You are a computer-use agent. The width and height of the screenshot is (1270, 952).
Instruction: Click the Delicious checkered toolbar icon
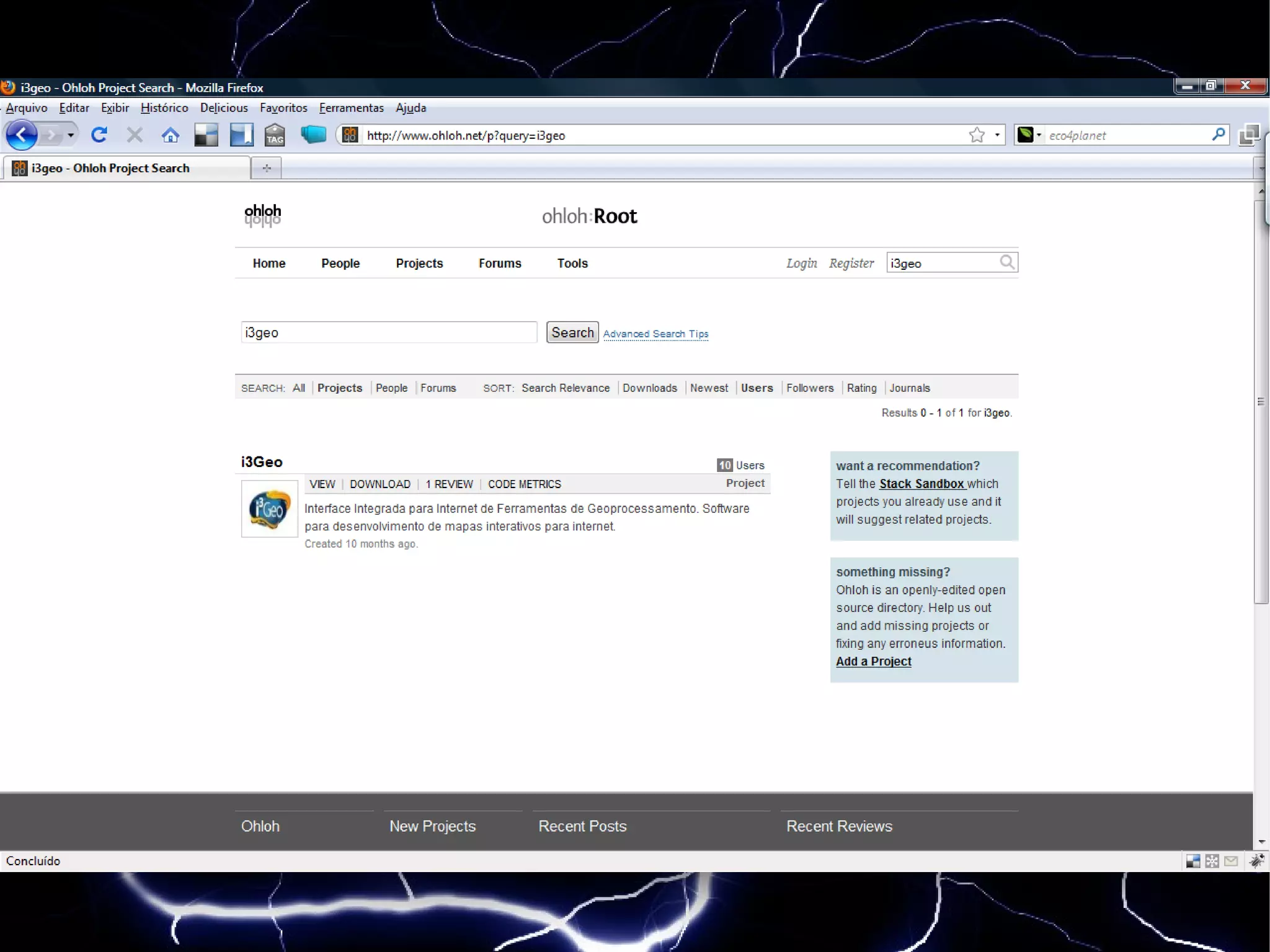click(206, 135)
